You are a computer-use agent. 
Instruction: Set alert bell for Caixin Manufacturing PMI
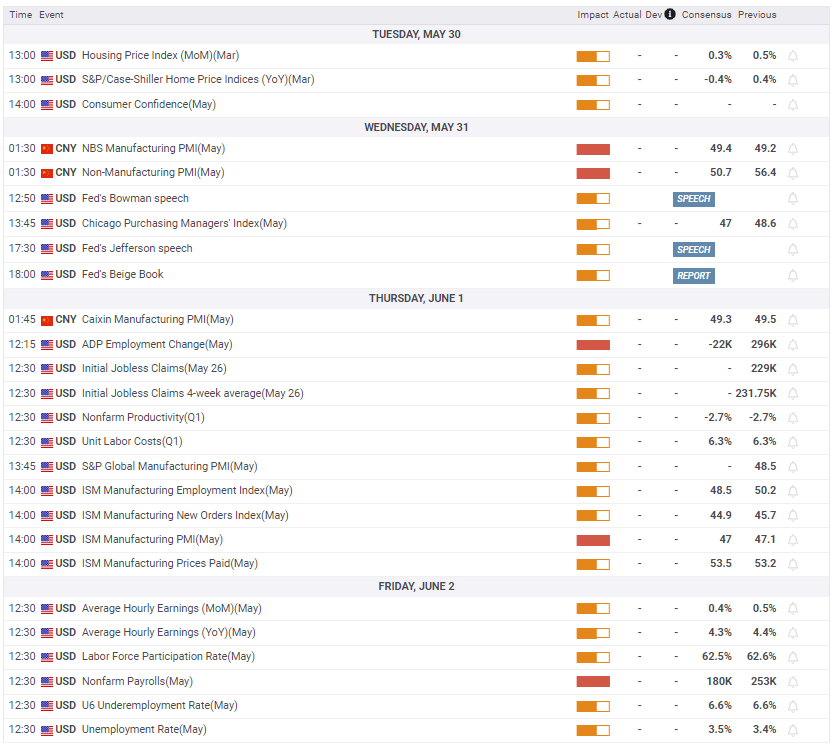tap(793, 320)
